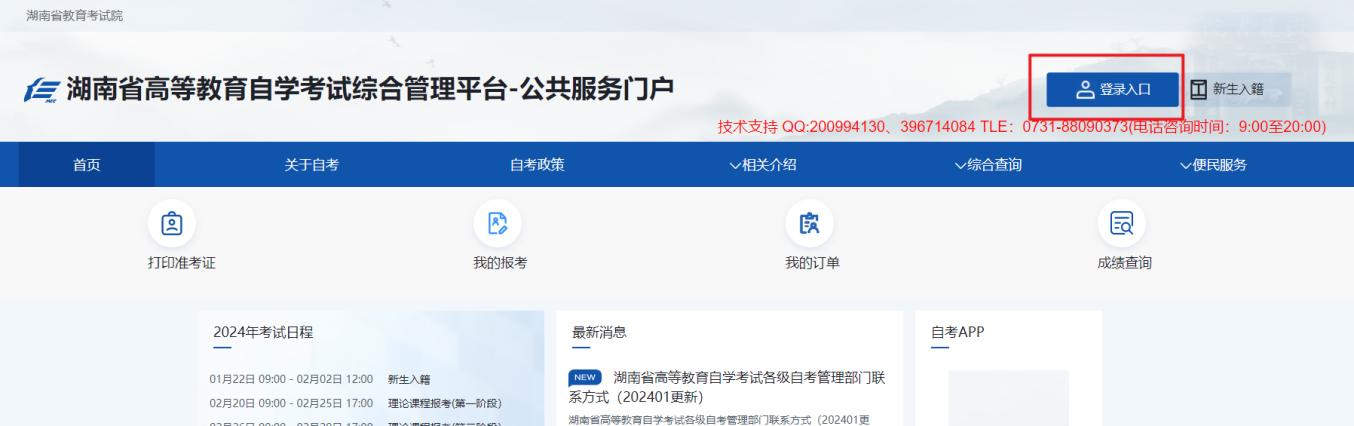Image resolution: width=1354 pixels, height=426 pixels.
Task: Open the 自考政策 menu item
Action: pyautogui.click(x=537, y=165)
